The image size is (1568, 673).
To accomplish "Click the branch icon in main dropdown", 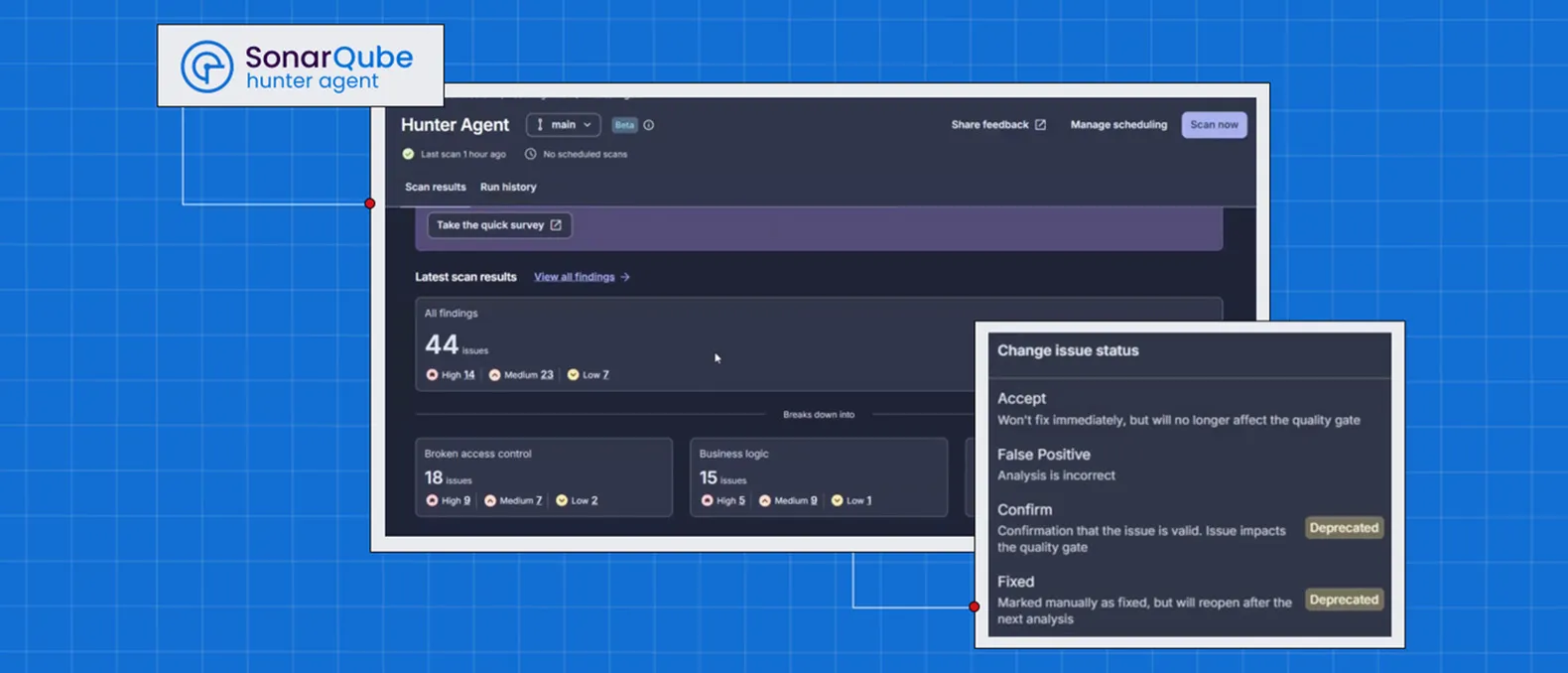I will click(540, 125).
